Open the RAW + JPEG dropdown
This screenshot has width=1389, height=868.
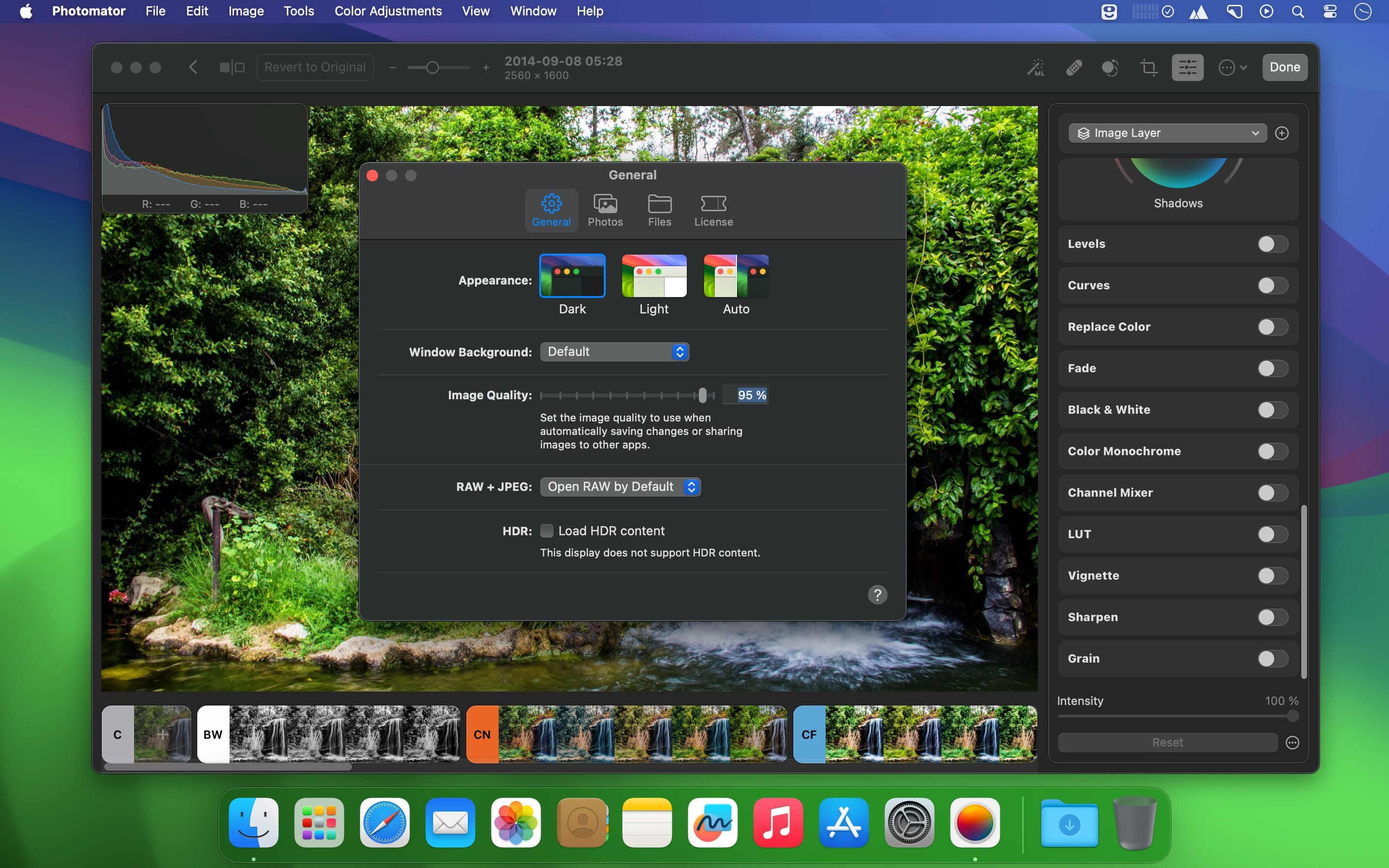click(x=620, y=487)
